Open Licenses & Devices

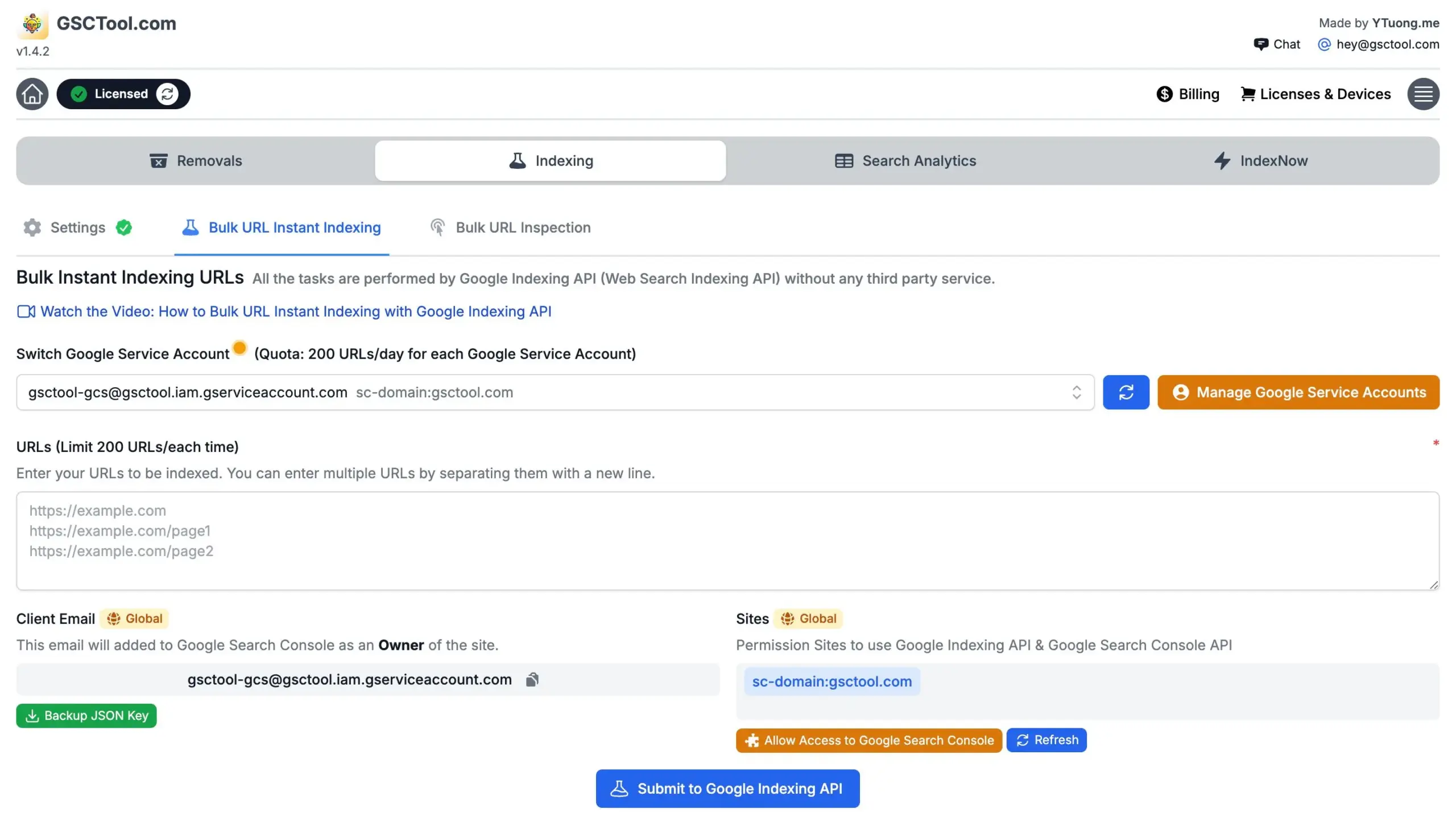(1316, 94)
